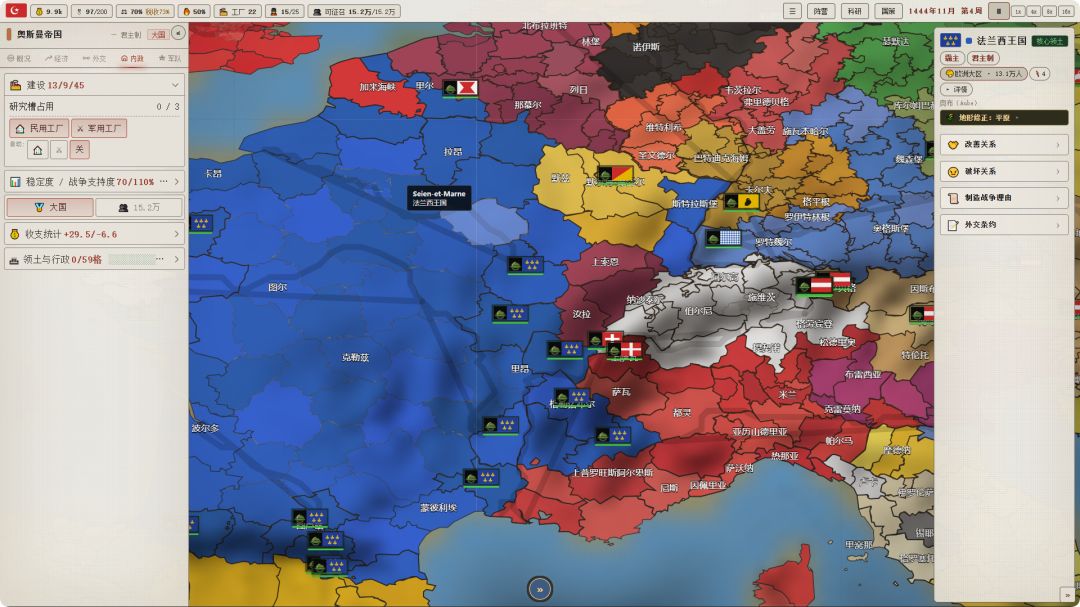The width and height of the screenshot is (1080, 607).
Task: Toggle the game pause button
Action: 999,11
